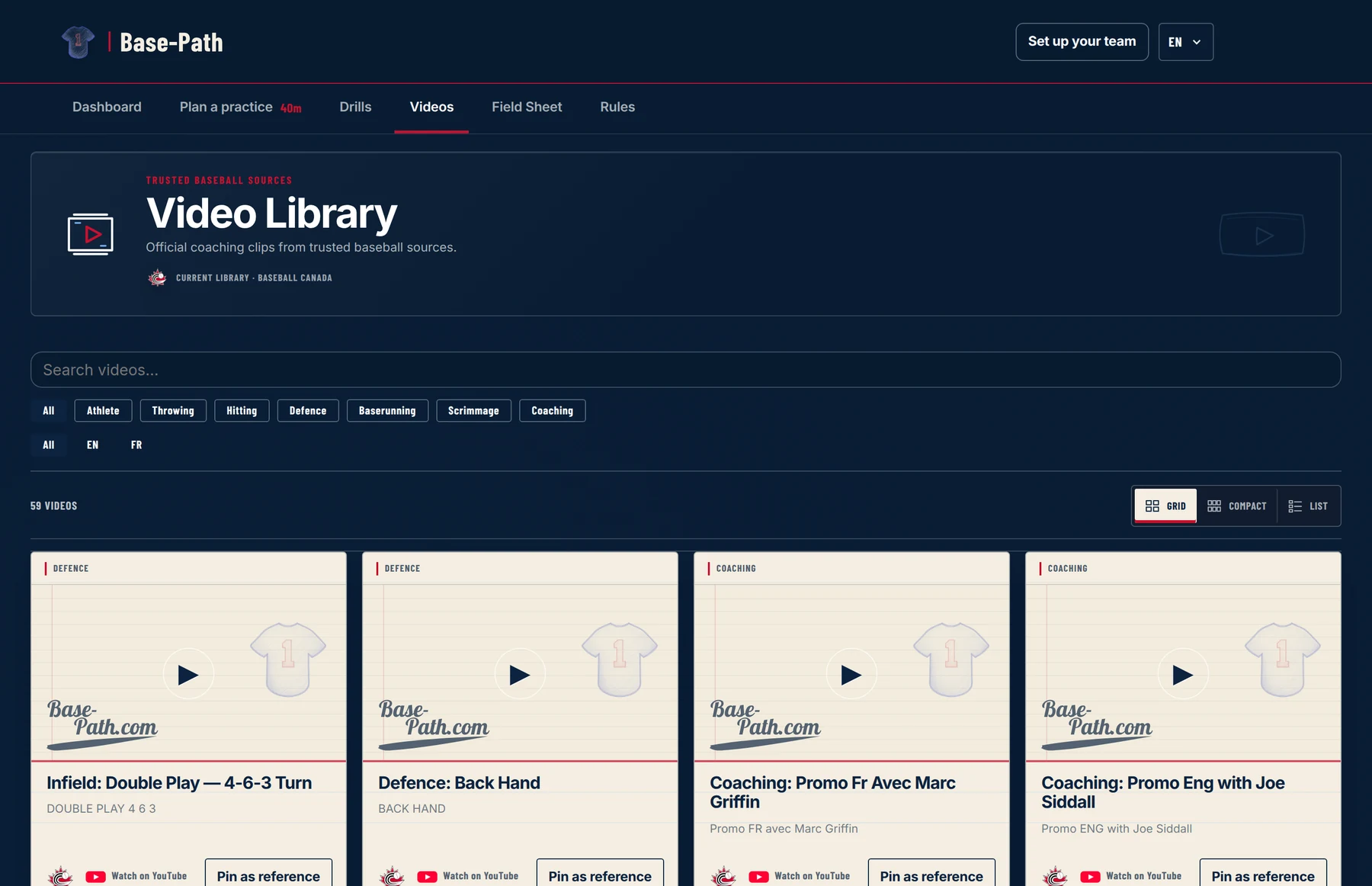Screen dimensions: 1372x886
Task: Filter videos by Athlete
Action: click(x=103, y=410)
